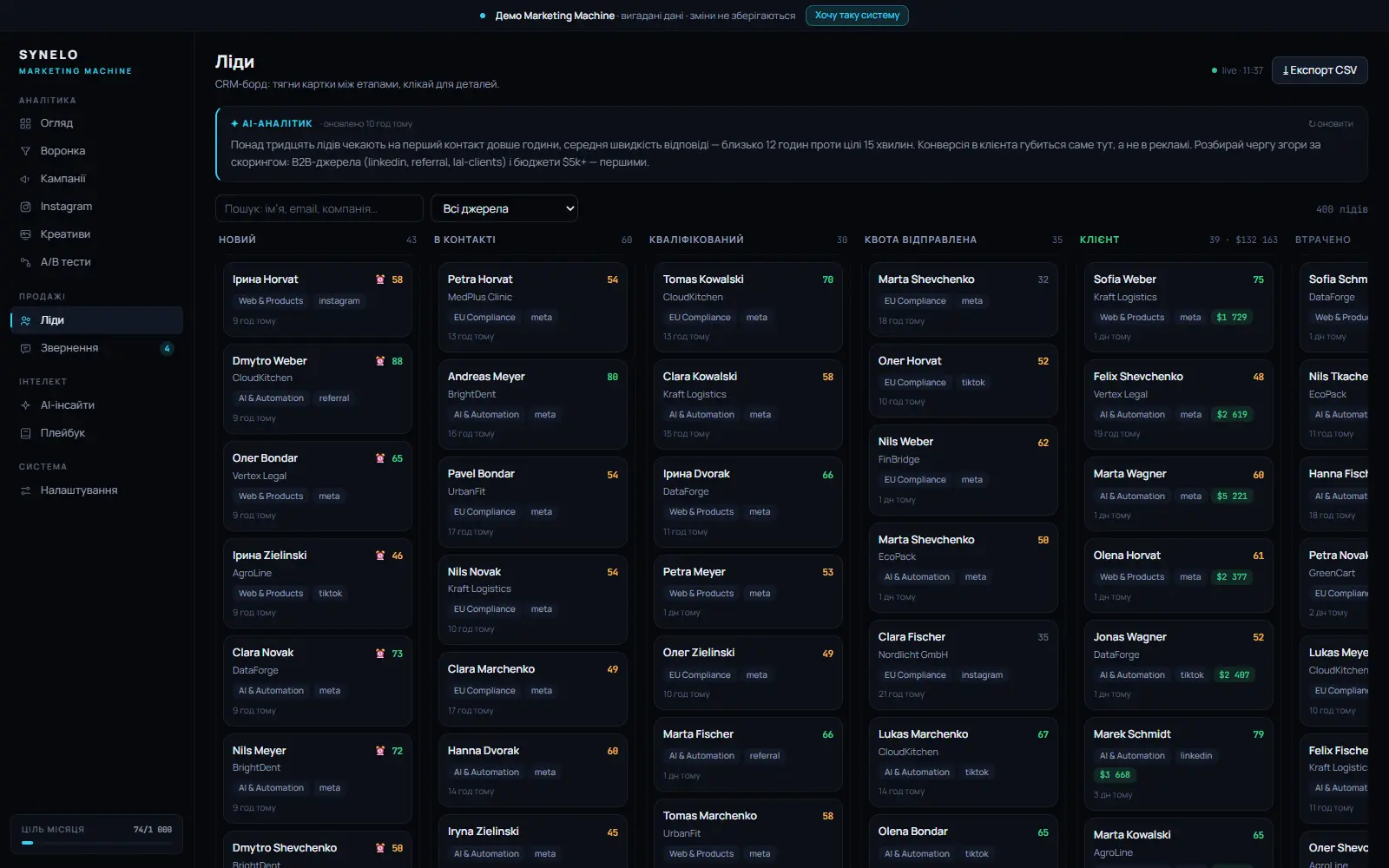Click the alarm icon on Clara Novak card

379,654
